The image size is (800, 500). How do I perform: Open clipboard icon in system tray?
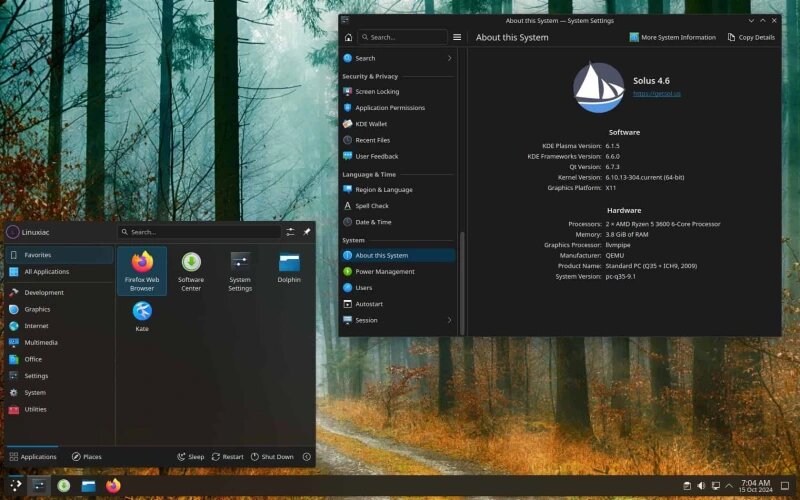tap(687, 485)
